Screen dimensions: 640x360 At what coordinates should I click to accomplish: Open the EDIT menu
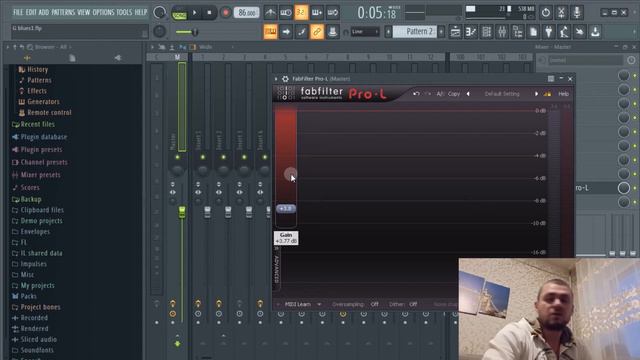tap(31, 12)
